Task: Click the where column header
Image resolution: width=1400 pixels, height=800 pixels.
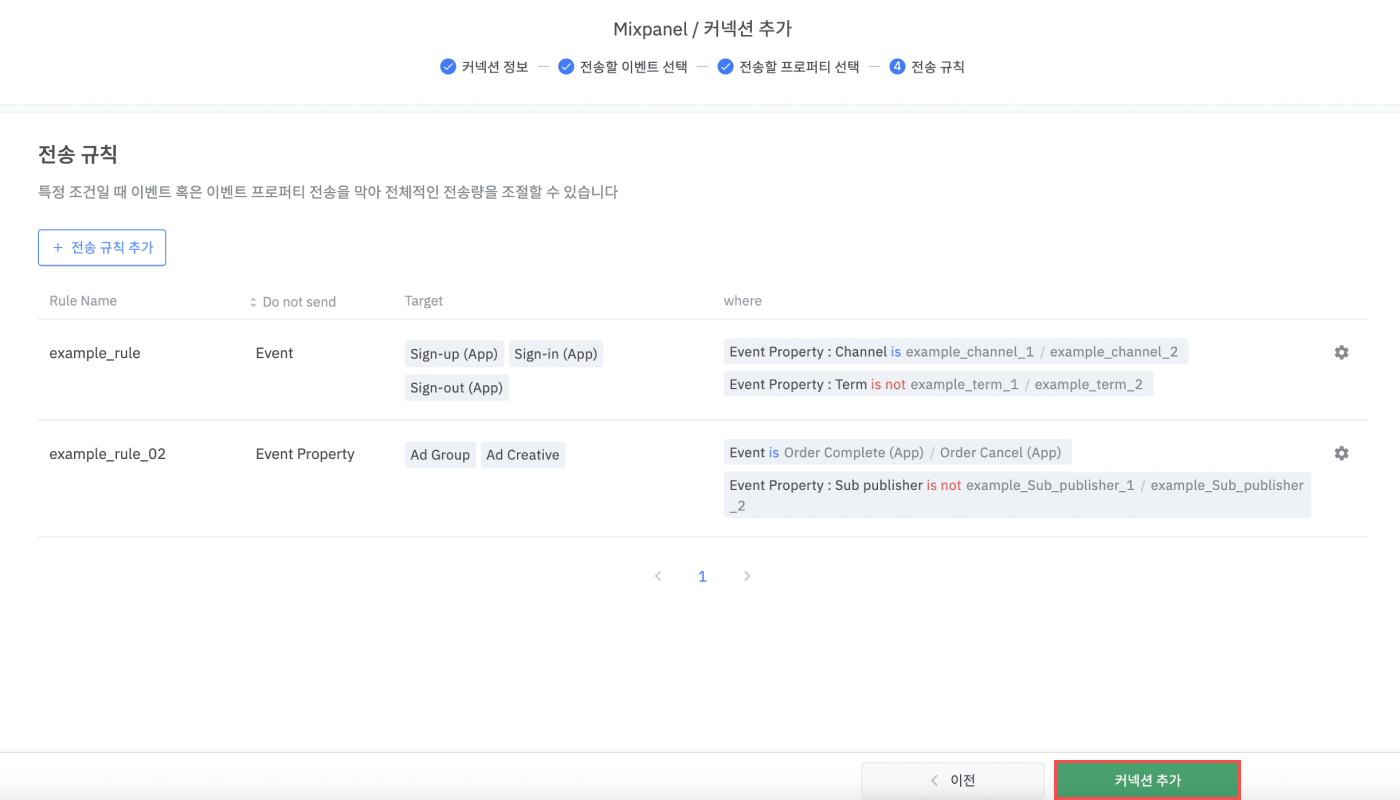Action: pyautogui.click(x=743, y=301)
